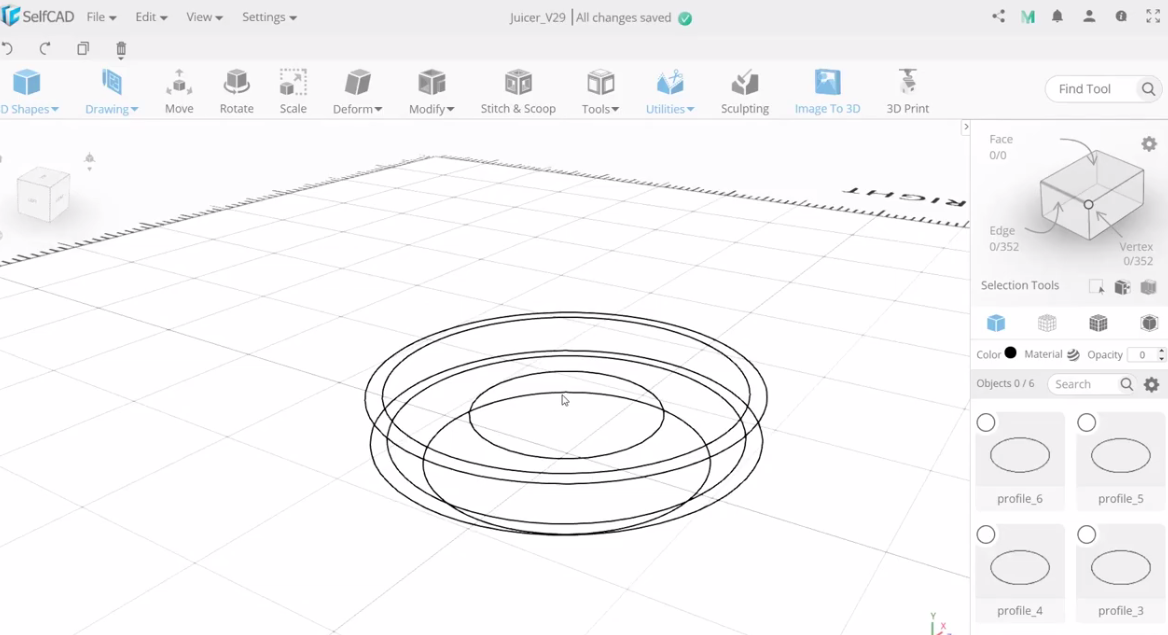Click the profile_4 thumbnail

coord(1020,568)
